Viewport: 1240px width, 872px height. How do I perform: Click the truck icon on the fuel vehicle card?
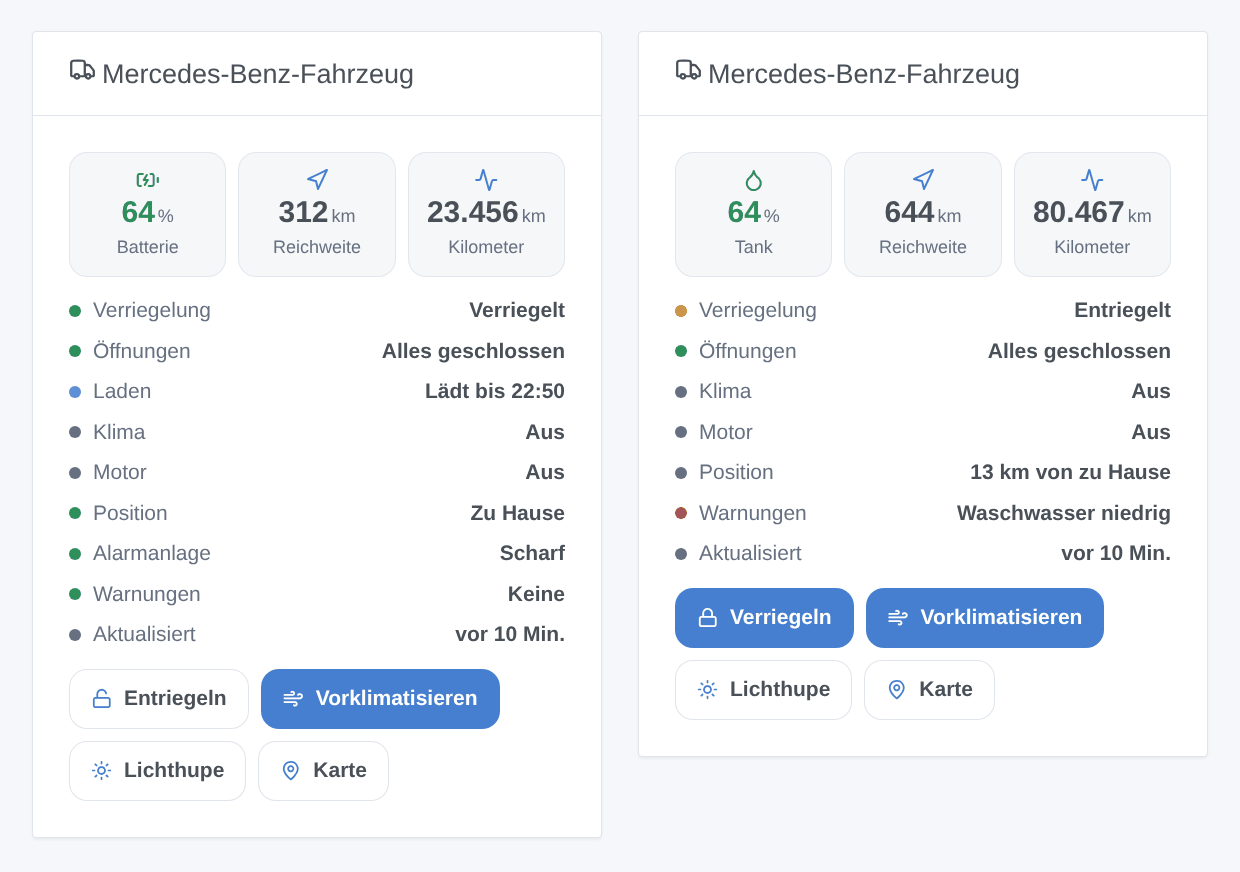(688, 69)
